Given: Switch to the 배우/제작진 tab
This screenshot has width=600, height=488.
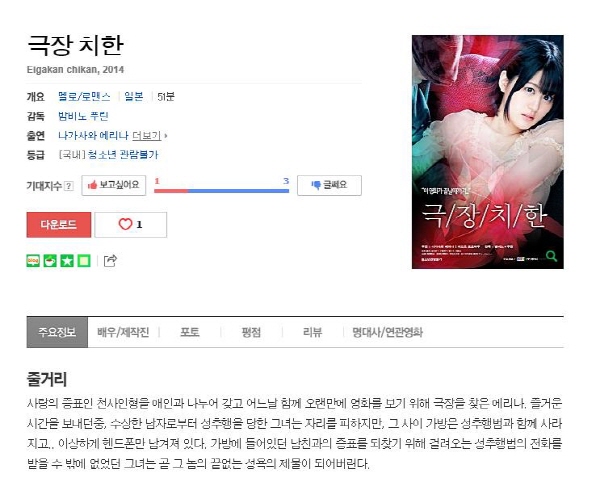Looking at the screenshot, I should [123, 332].
